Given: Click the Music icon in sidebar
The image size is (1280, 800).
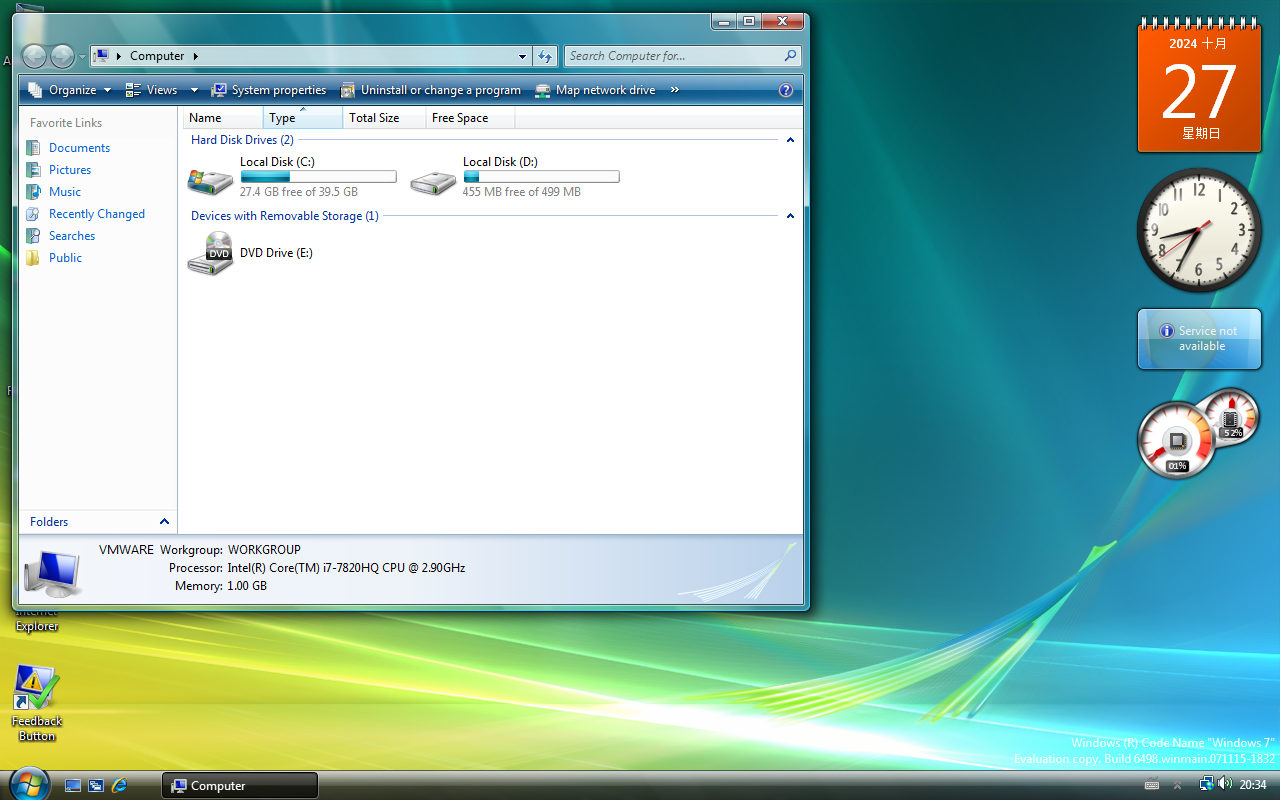Looking at the screenshot, I should click(x=33, y=192).
